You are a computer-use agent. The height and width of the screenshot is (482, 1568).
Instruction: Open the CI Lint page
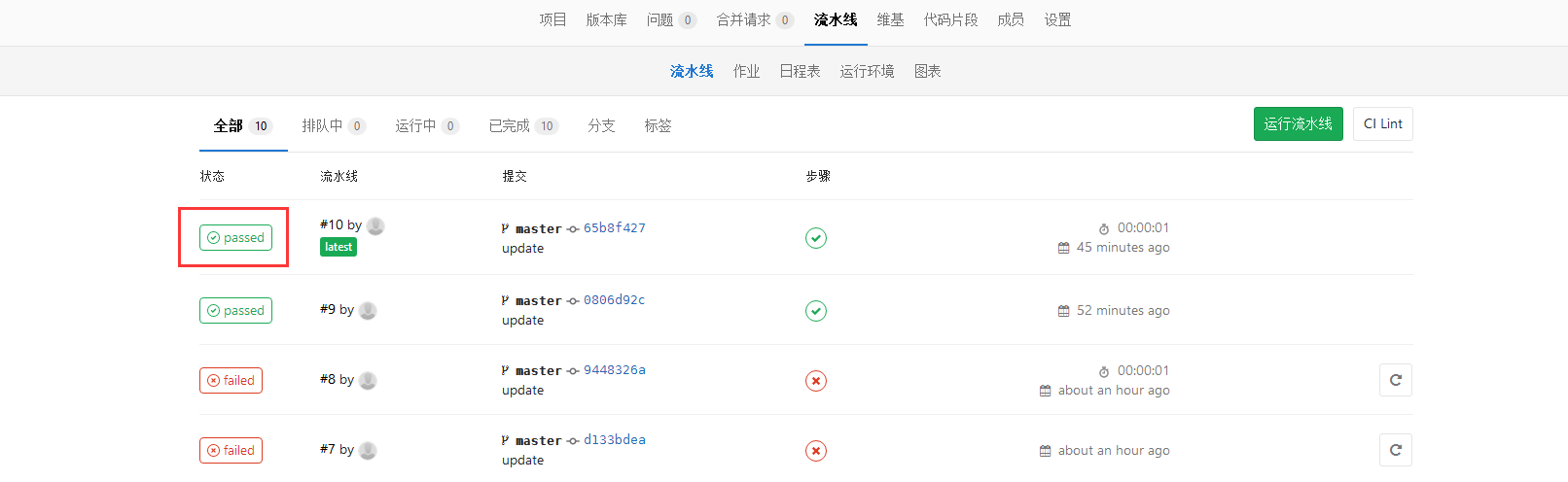pos(1382,124)
